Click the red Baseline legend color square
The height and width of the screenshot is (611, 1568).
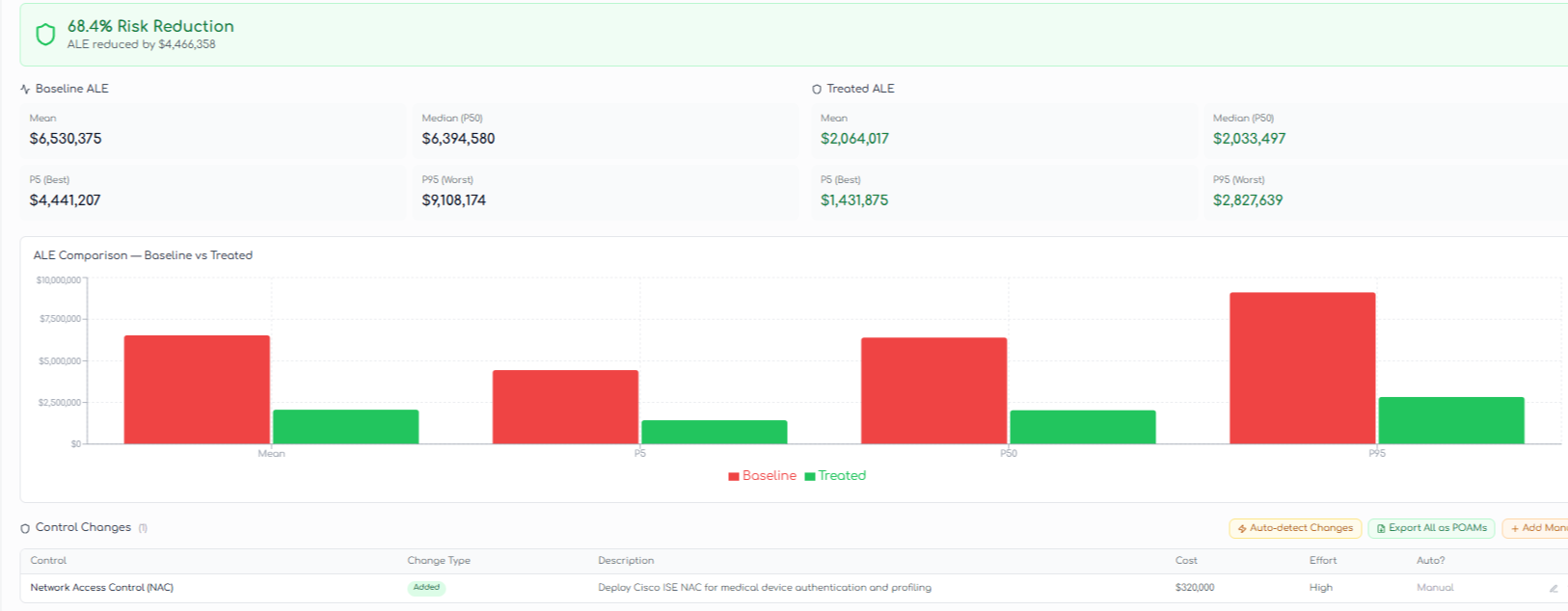[x=734, y=476]
